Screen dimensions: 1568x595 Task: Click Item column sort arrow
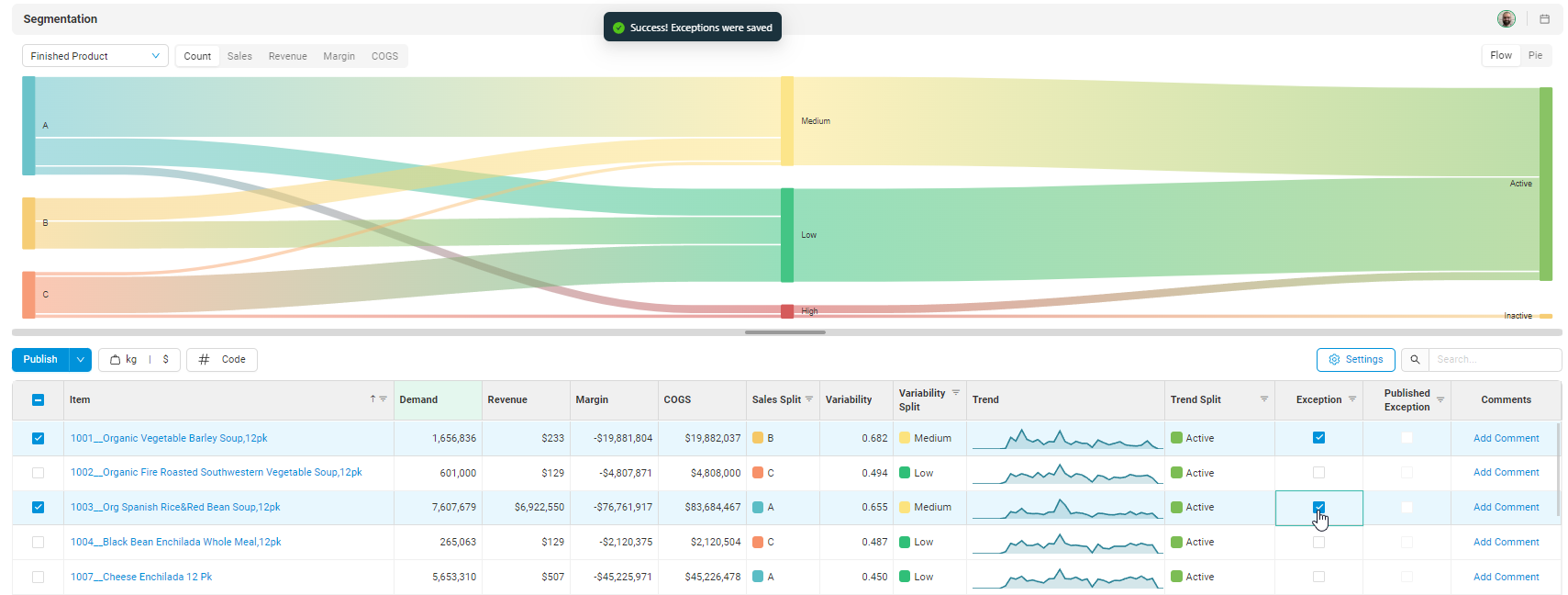pyautogui.click(x=373, y=399)
